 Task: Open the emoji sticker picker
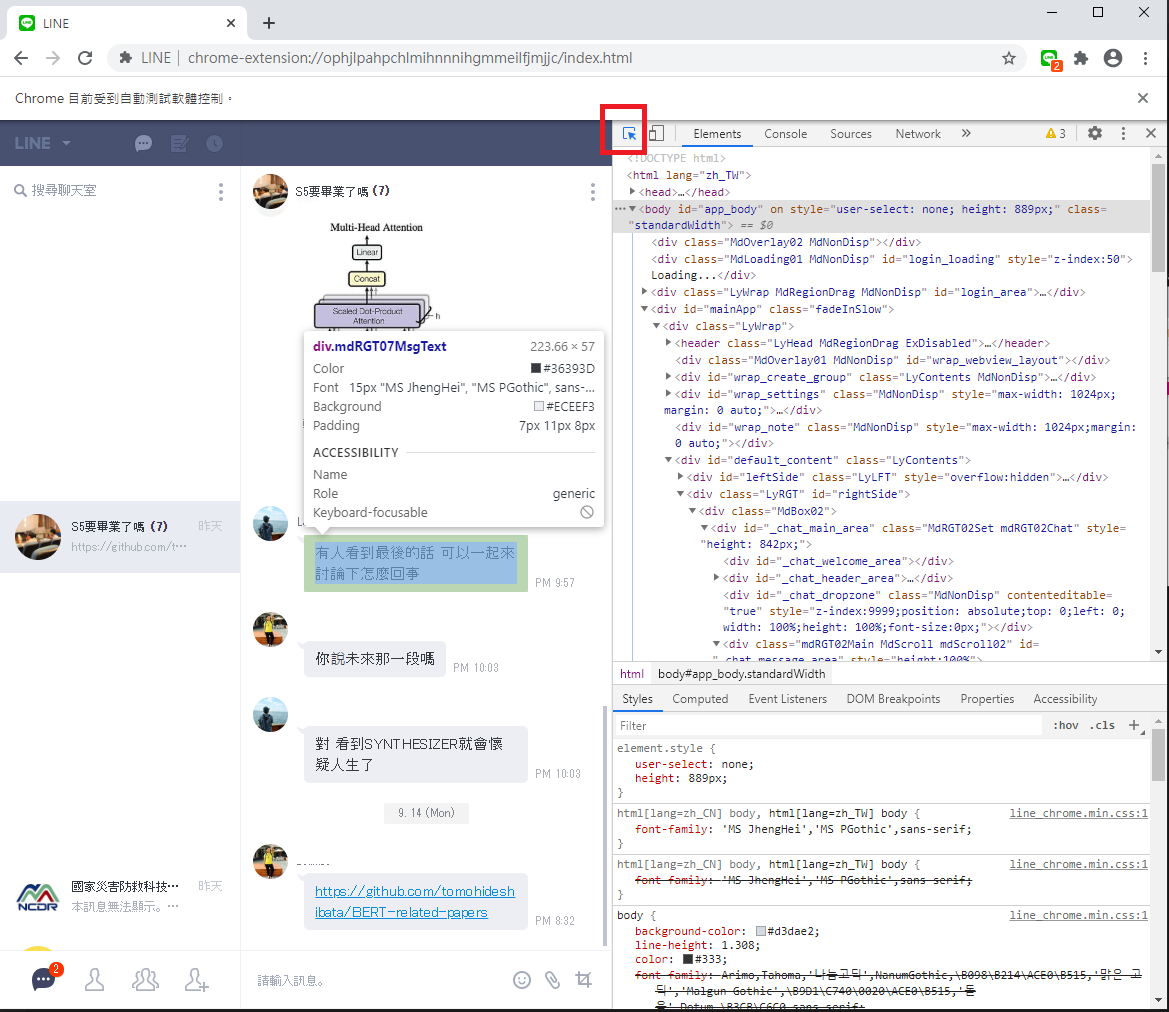522,980
